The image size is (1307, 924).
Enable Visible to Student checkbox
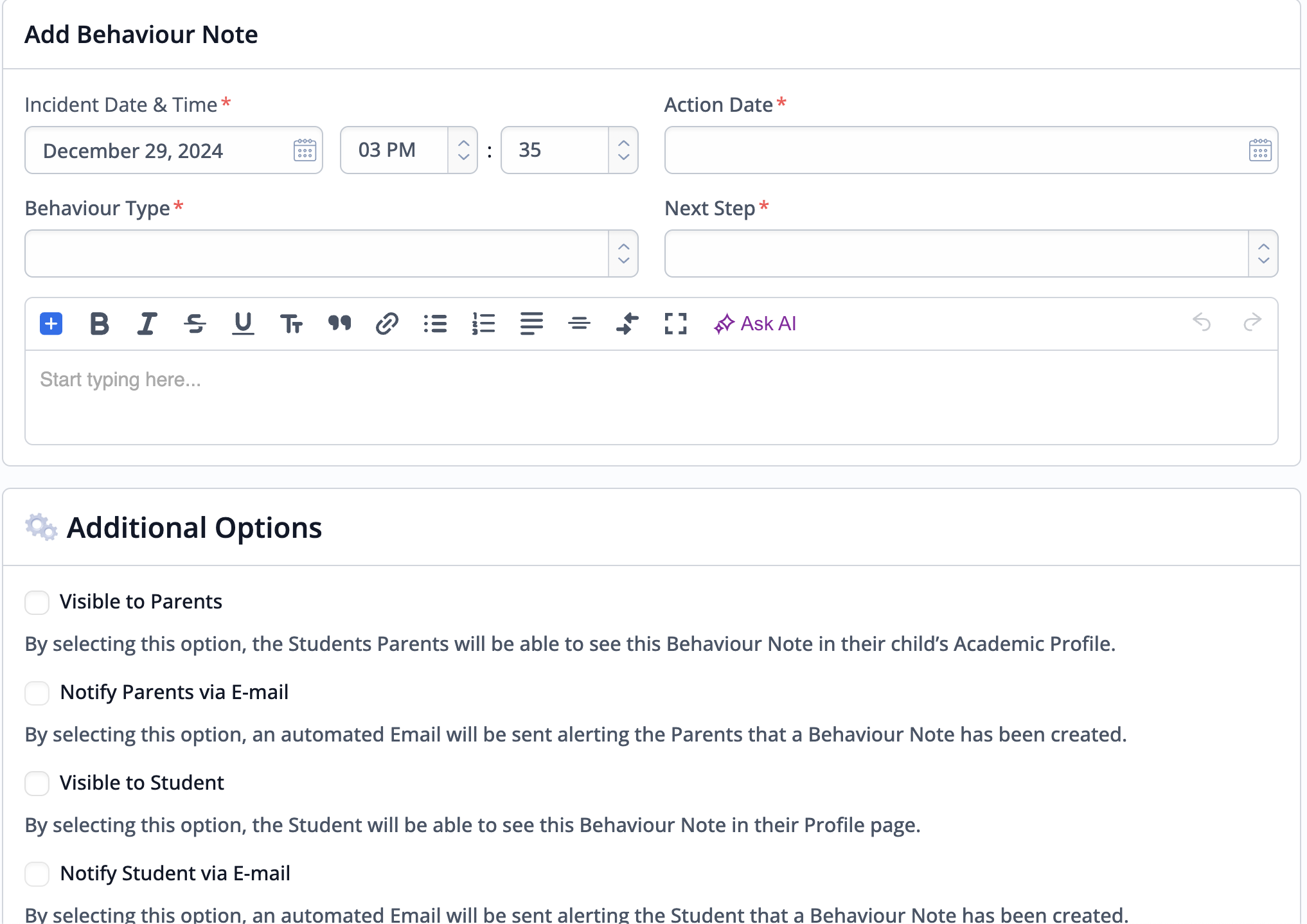click(37, 784)
